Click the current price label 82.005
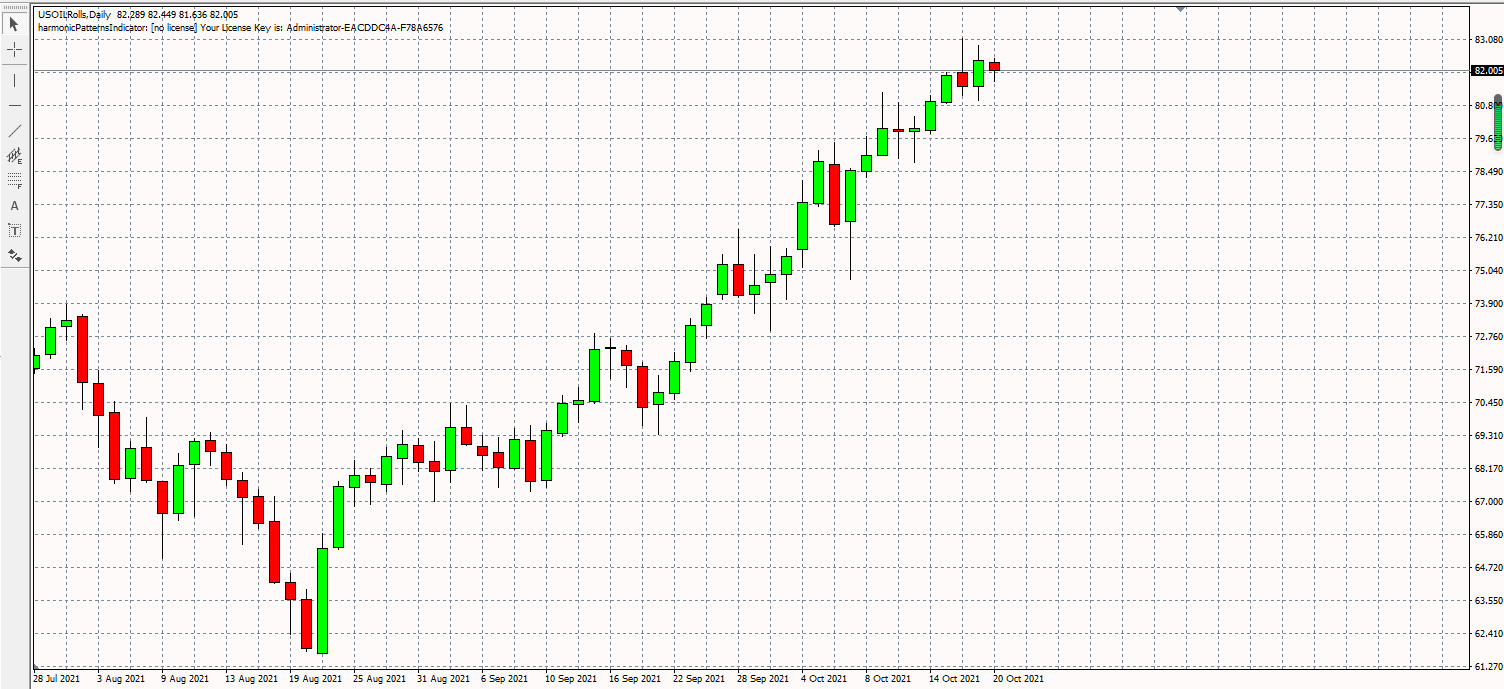This screenshot has height=689, width=1504. click(x=1487, y=71)
